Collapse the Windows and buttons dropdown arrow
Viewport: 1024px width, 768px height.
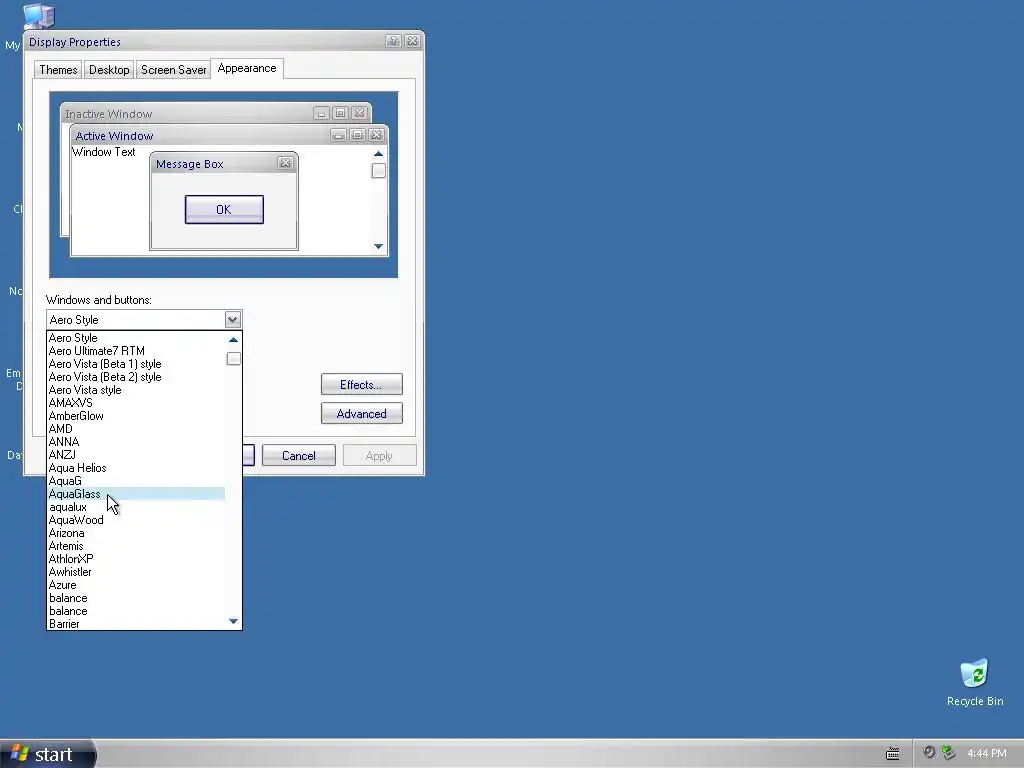click(x=232, y=319)
